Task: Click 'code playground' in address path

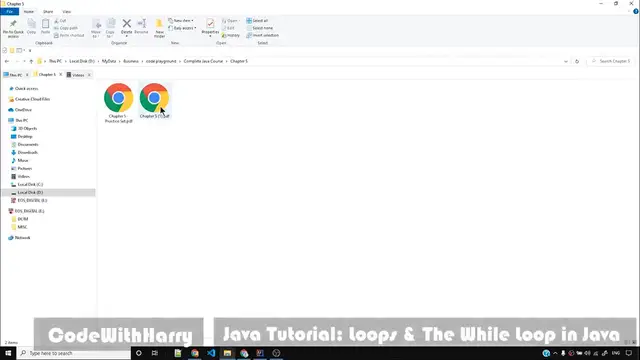Action: 161,61
